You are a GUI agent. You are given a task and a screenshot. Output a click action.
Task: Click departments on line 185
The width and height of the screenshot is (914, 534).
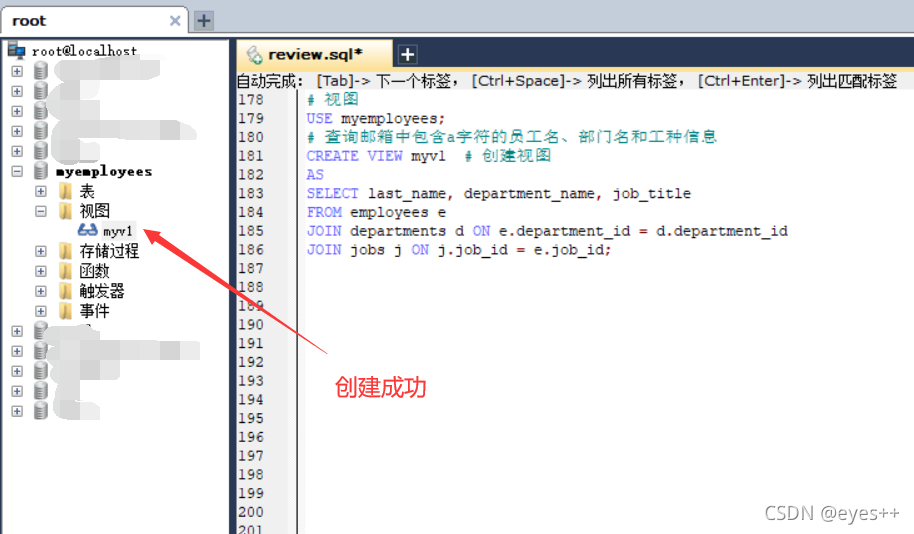click(398, 231)
